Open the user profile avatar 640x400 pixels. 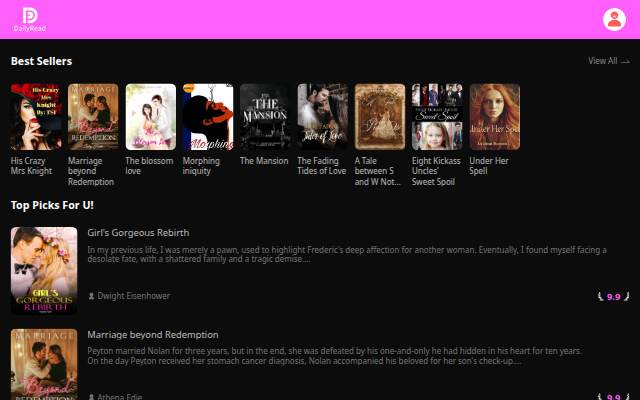(614, 19)
